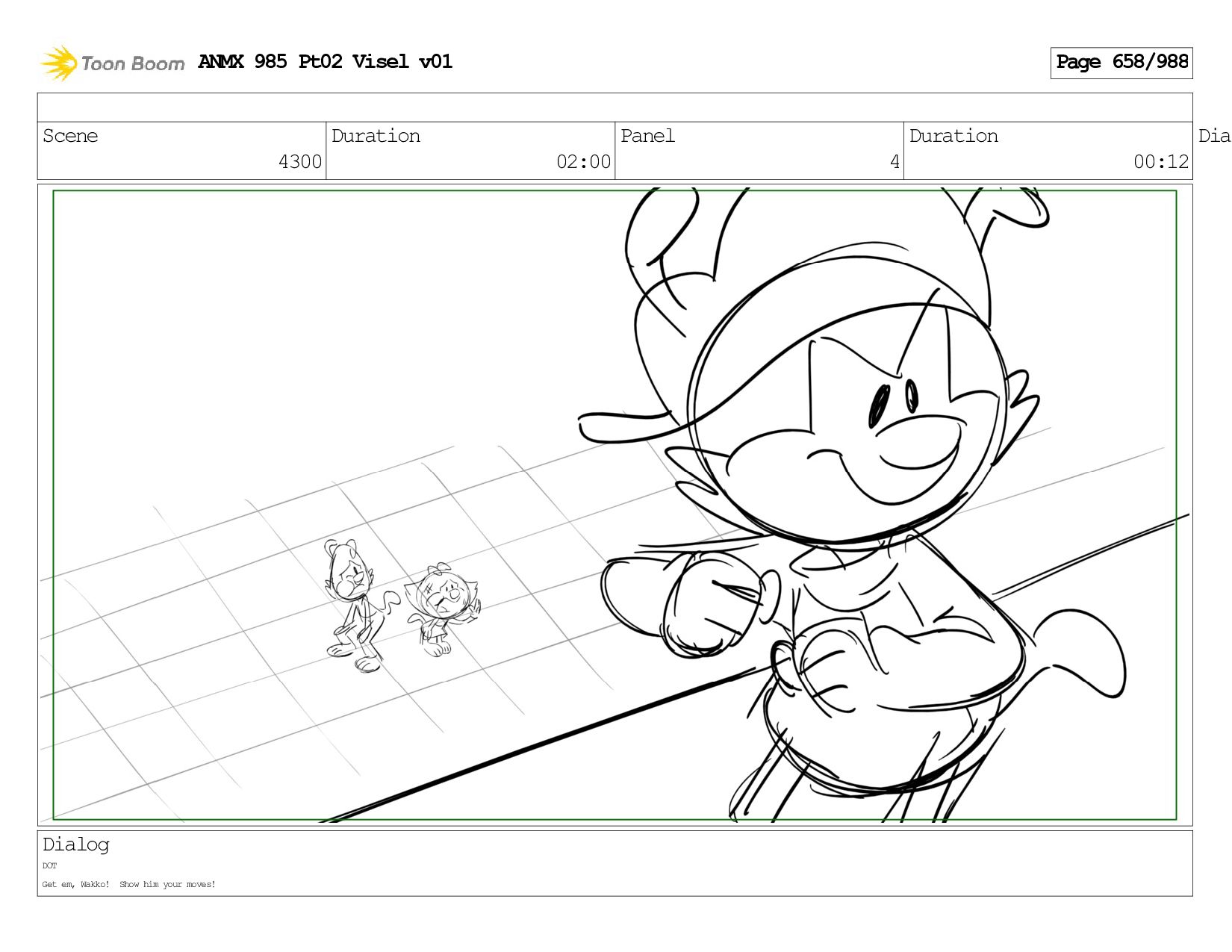Click the Duration label next to Scene
The height and width of the screenshot is (952, 1232).
[376, 136]
